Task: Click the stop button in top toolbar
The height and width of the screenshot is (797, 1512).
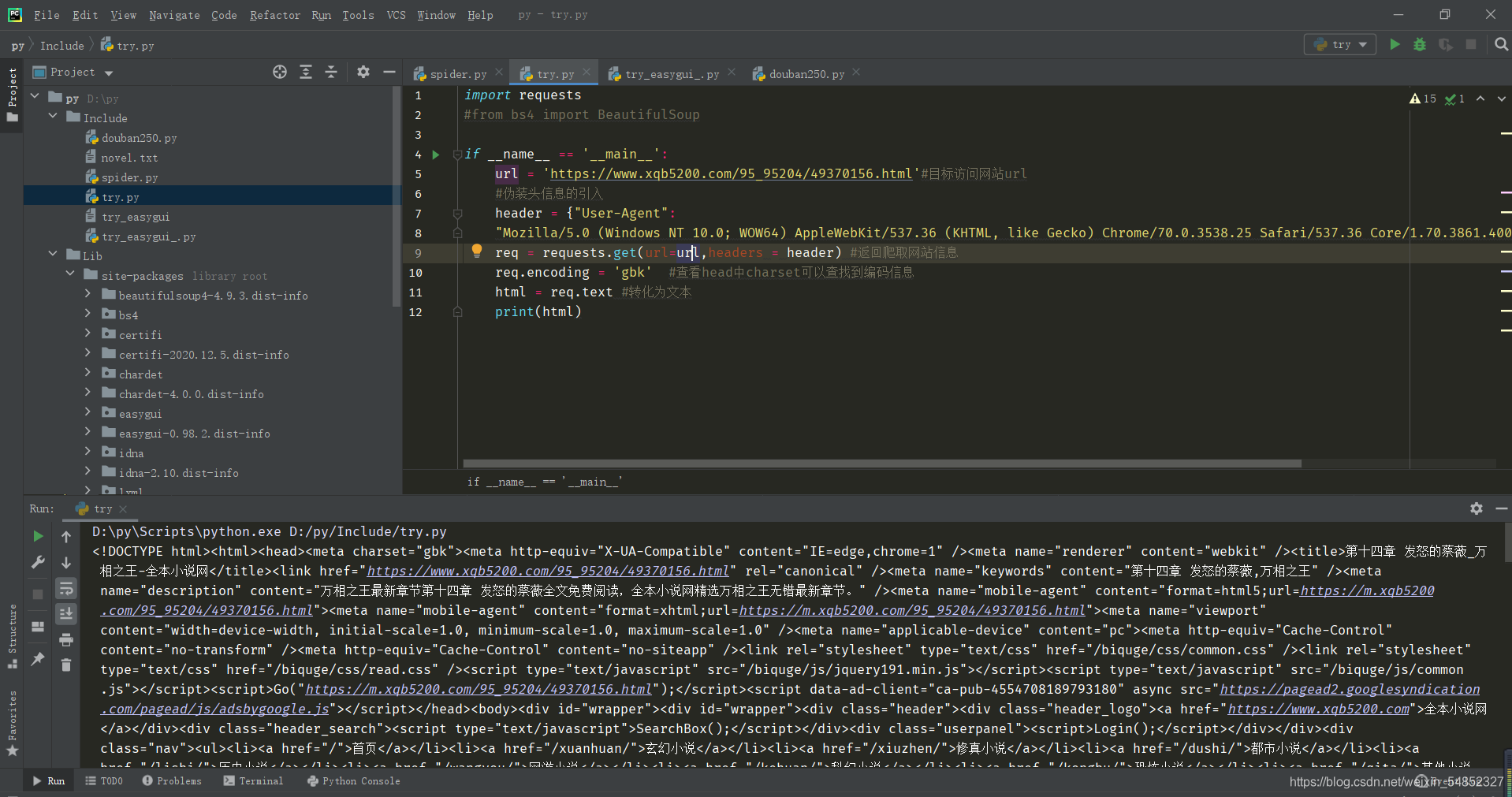Action: point(1471,45)
